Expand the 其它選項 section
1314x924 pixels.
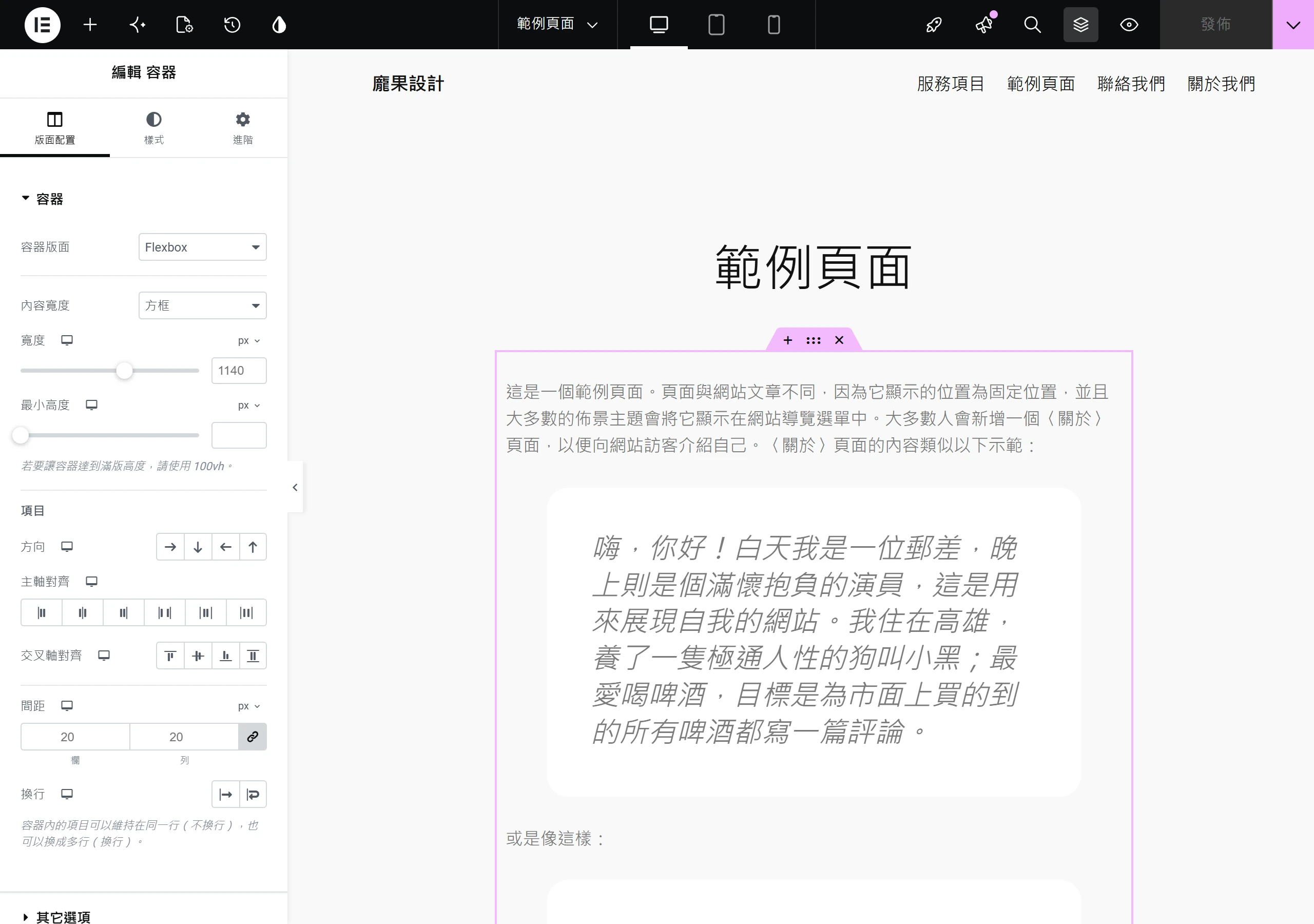point(55,917)
